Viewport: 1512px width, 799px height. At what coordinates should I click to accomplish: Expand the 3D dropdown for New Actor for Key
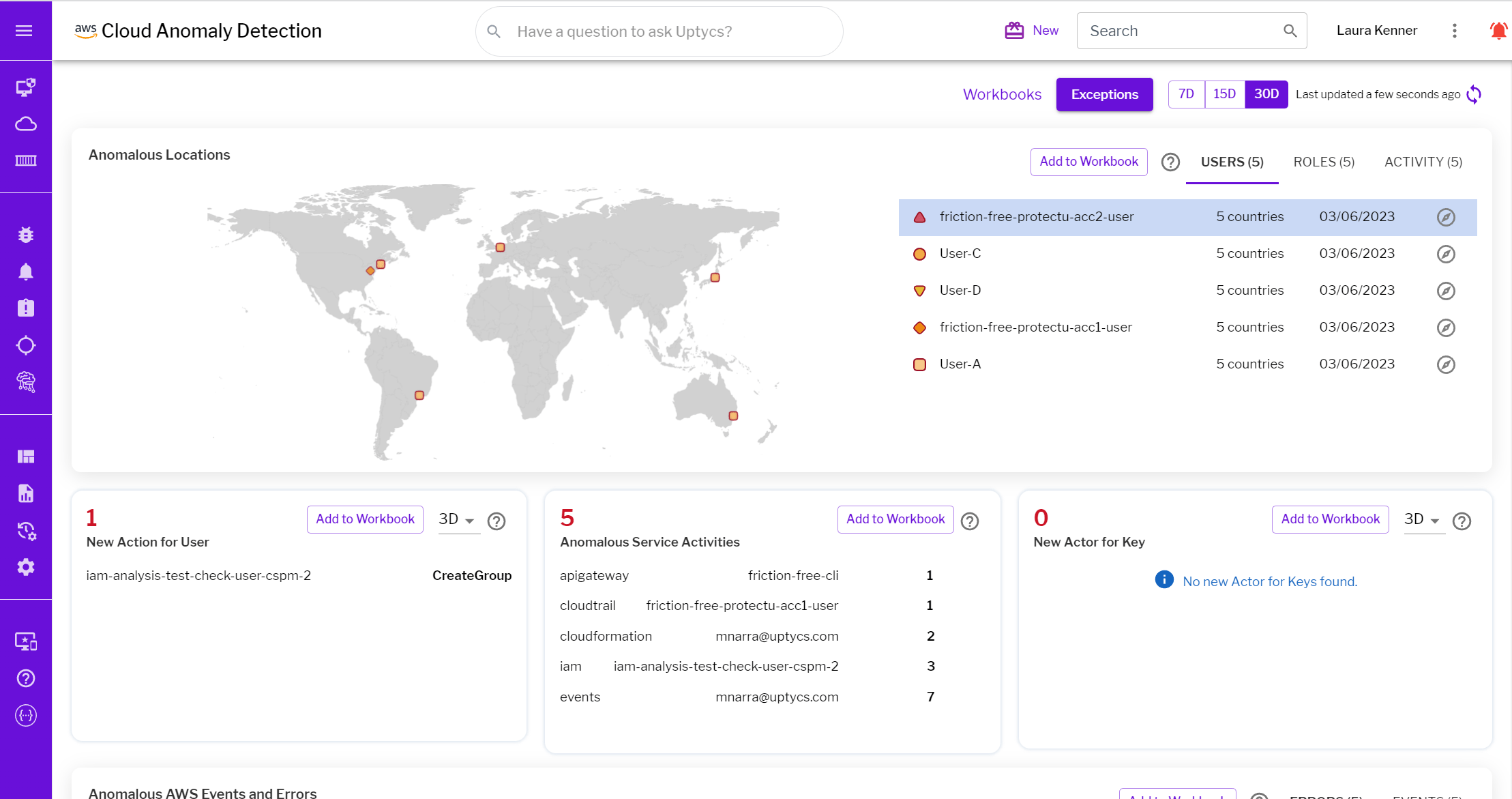click(x=1423, y=519)
